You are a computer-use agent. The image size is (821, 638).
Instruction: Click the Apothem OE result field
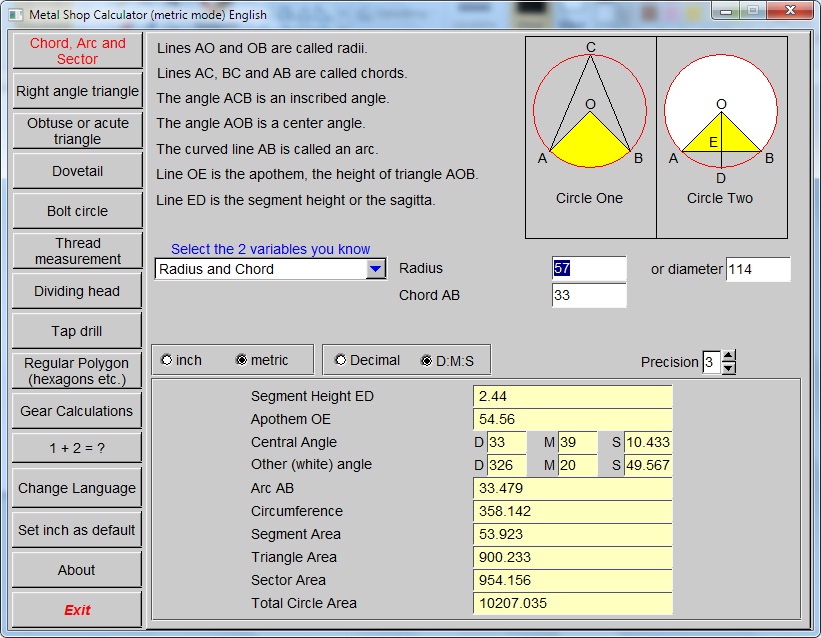pyautogui.click(x=573, y=420)
